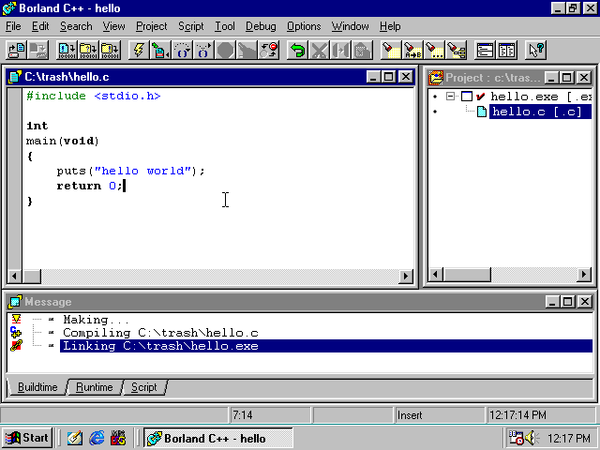Click the context help arrow-question icon
600x450 pixels.
pos(535,50)
